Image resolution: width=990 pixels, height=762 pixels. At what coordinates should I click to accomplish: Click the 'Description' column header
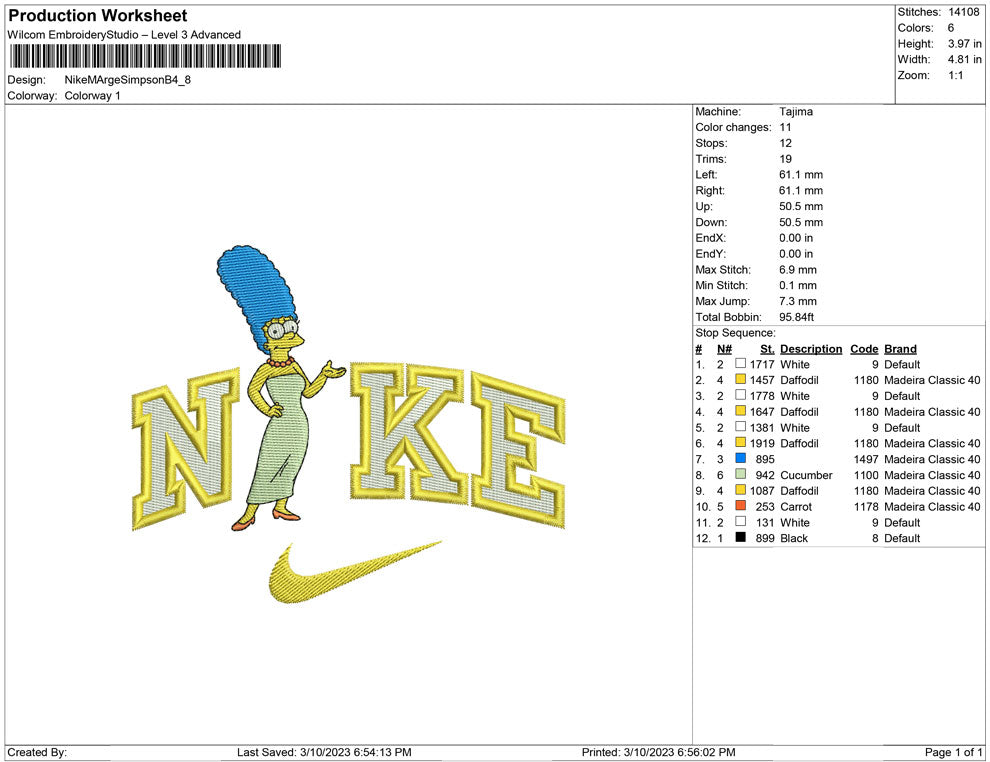(811, 349)
